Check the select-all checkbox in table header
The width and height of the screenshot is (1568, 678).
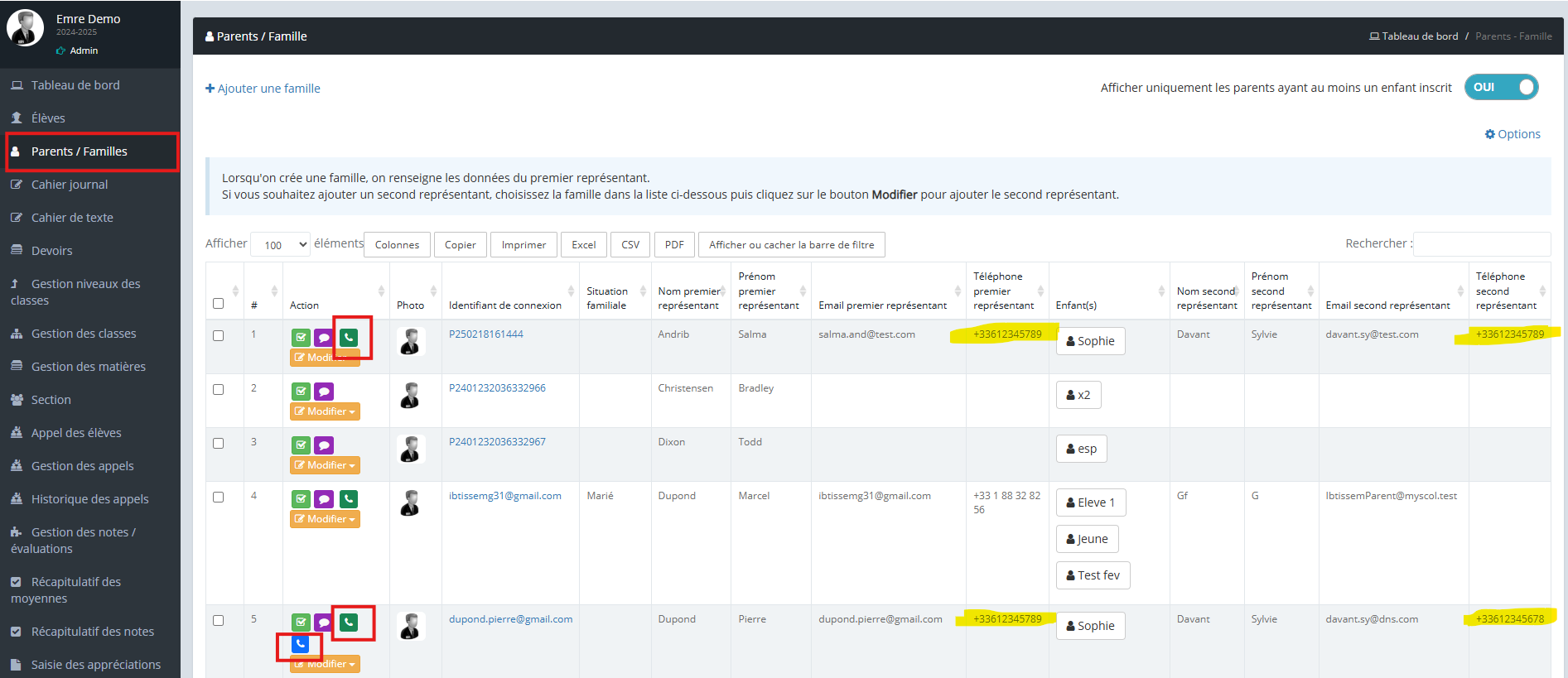219,304
